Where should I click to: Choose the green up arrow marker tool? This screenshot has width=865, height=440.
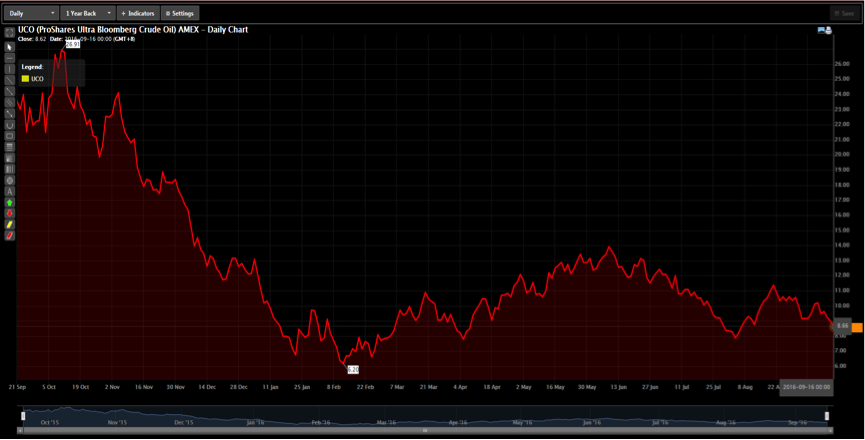pos(10,202)
